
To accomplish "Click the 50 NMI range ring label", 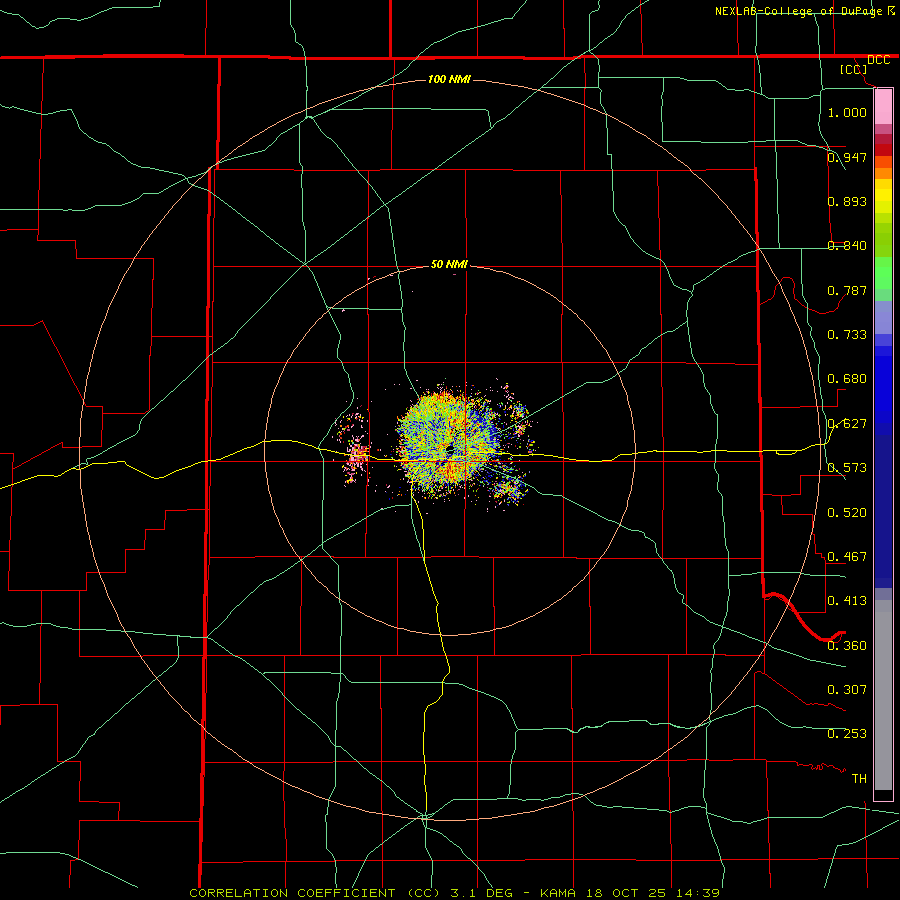I will pyautogui.click(x=449, y=264).
